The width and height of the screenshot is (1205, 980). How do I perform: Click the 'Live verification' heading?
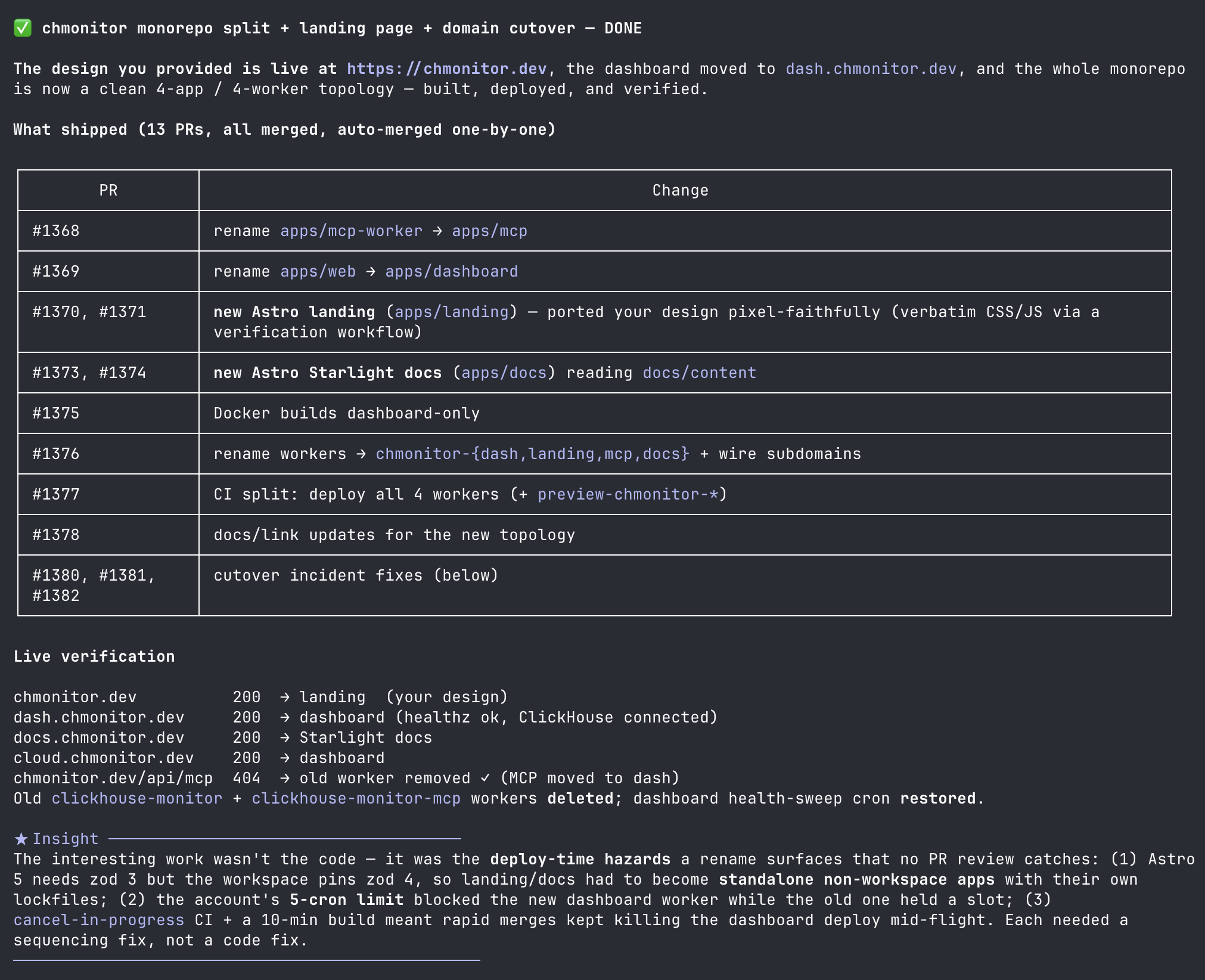(x=94, y=656)
